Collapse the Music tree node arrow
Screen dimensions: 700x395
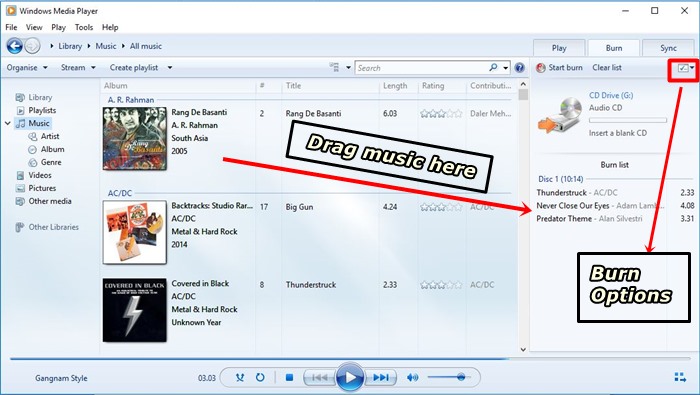pyautogui.click(x=8, y=123)
